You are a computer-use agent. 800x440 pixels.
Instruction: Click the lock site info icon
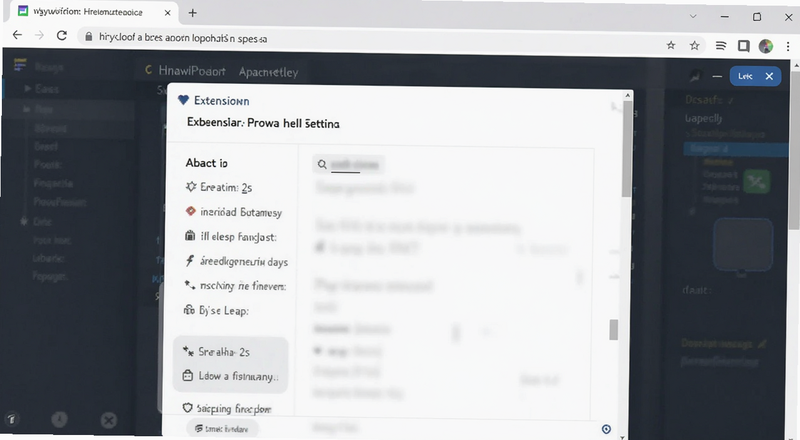[89, 37]
